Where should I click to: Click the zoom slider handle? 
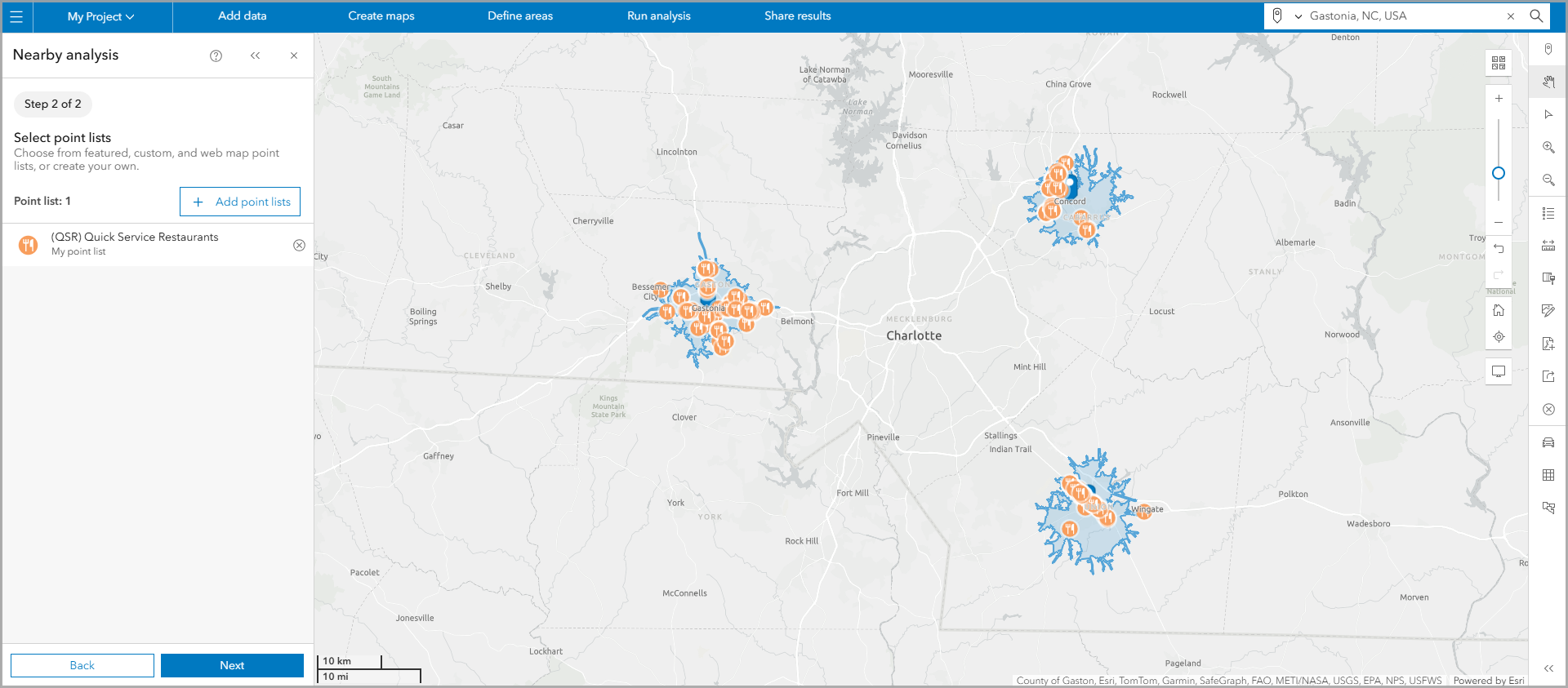point(1499,173)
